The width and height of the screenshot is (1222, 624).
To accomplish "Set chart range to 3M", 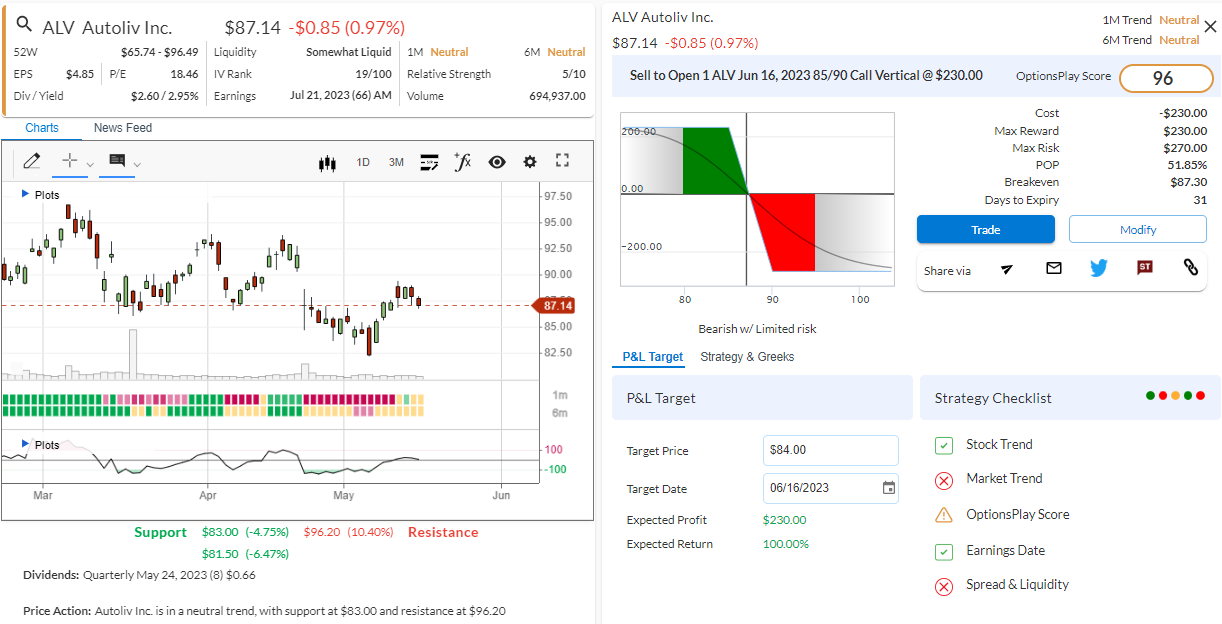I will (x=396, y=162).
